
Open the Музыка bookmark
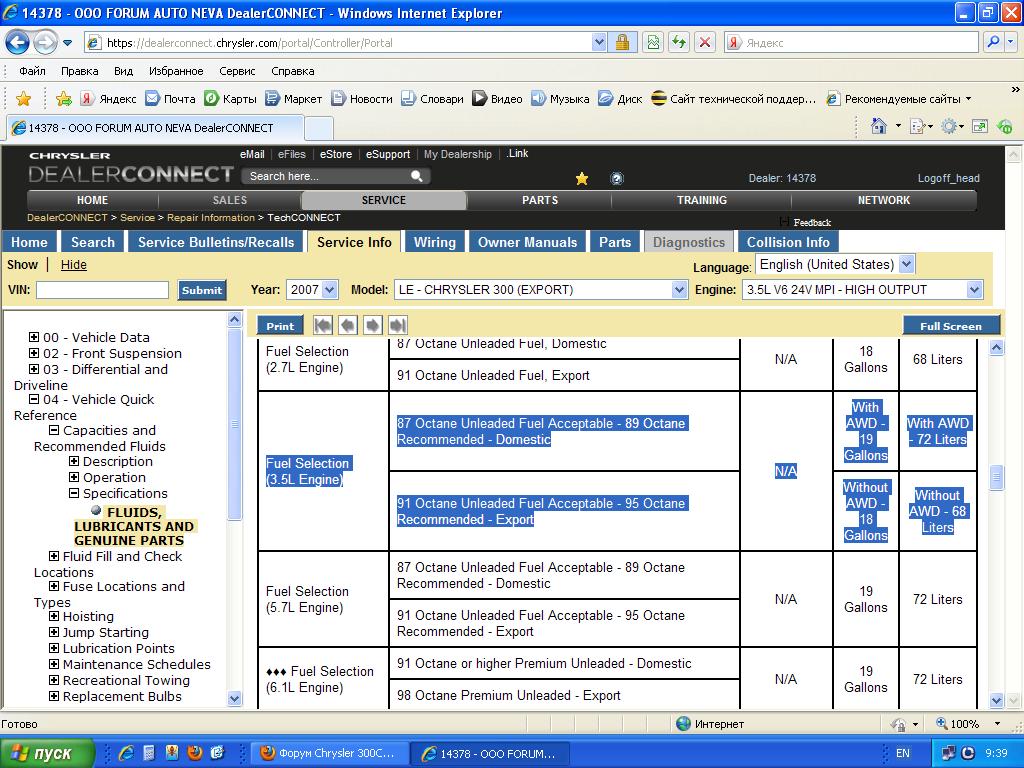[x=560, y=99]
